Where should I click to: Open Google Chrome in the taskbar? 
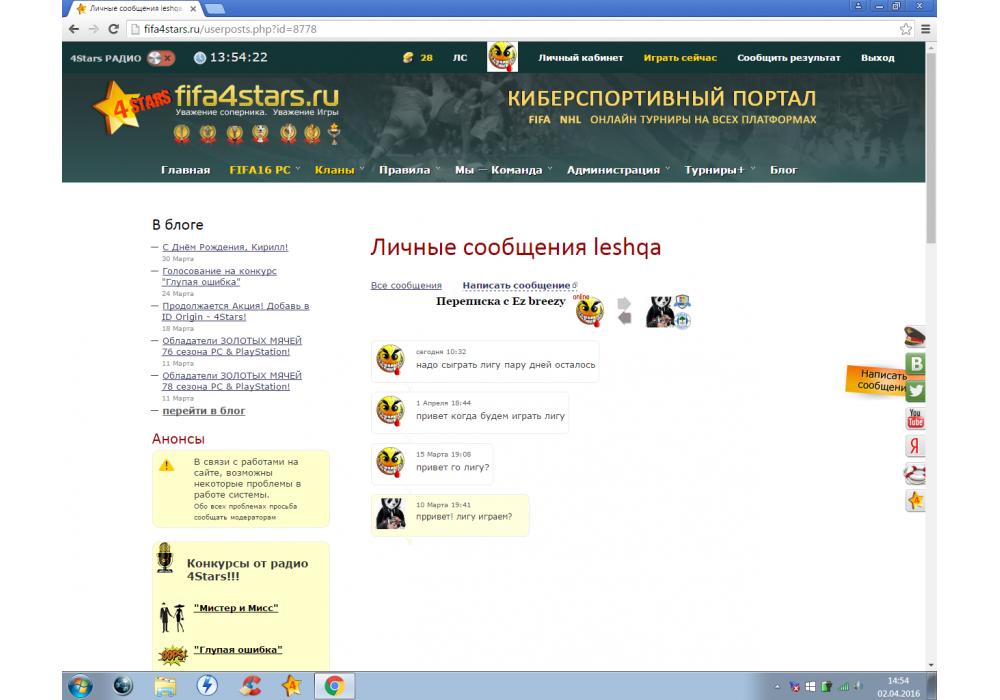tap(334, 685)
